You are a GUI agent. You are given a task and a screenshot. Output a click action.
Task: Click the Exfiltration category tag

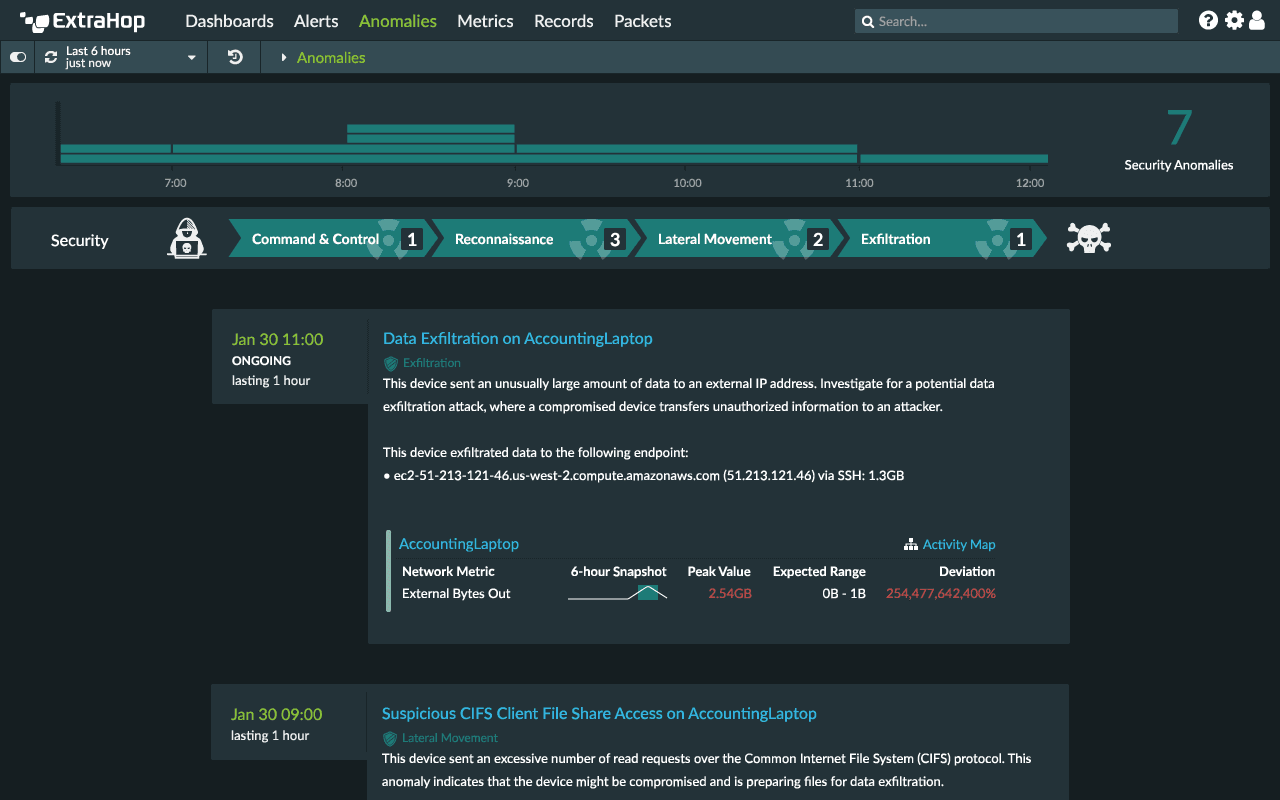pyautogui.click(x=432, y=363)
